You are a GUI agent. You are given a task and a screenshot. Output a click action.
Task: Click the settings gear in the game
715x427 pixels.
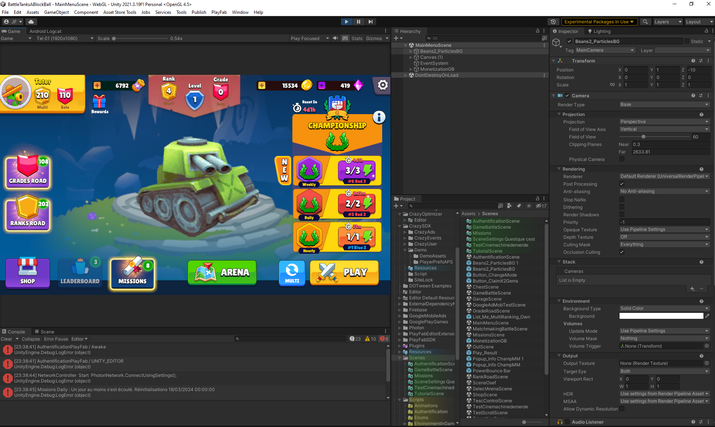pyautogui.click(x=382, y=85)
